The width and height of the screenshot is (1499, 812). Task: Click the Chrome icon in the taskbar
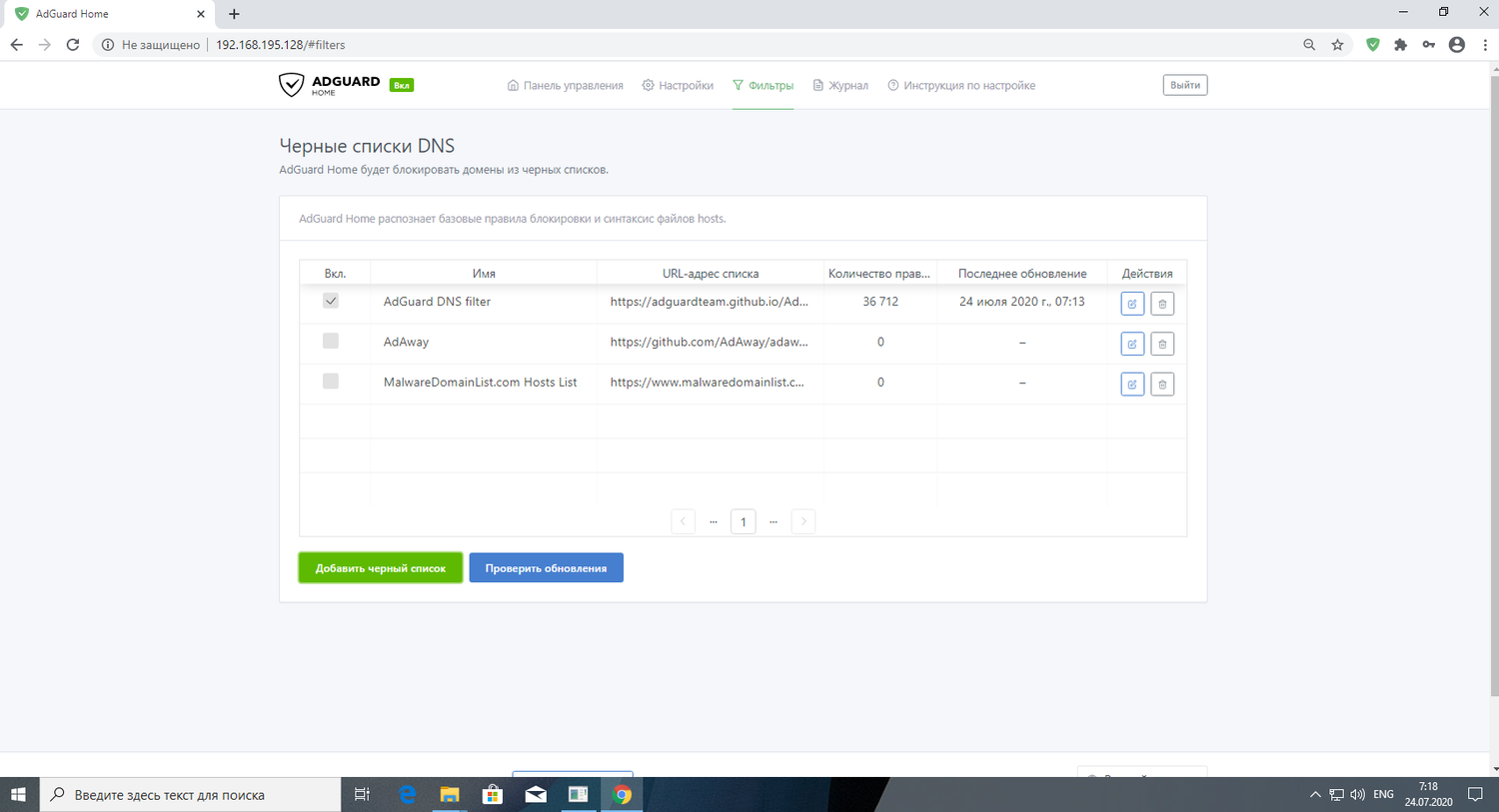tap(622, 795)
